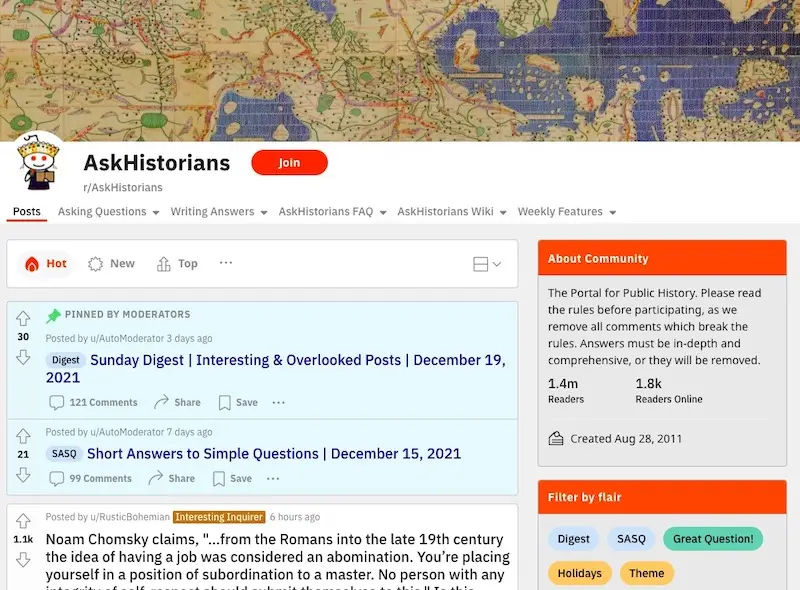Change the post layout view dropdown
Viewport: 800px width, 590px height.
pyautogui.click(x=487, y=264)
